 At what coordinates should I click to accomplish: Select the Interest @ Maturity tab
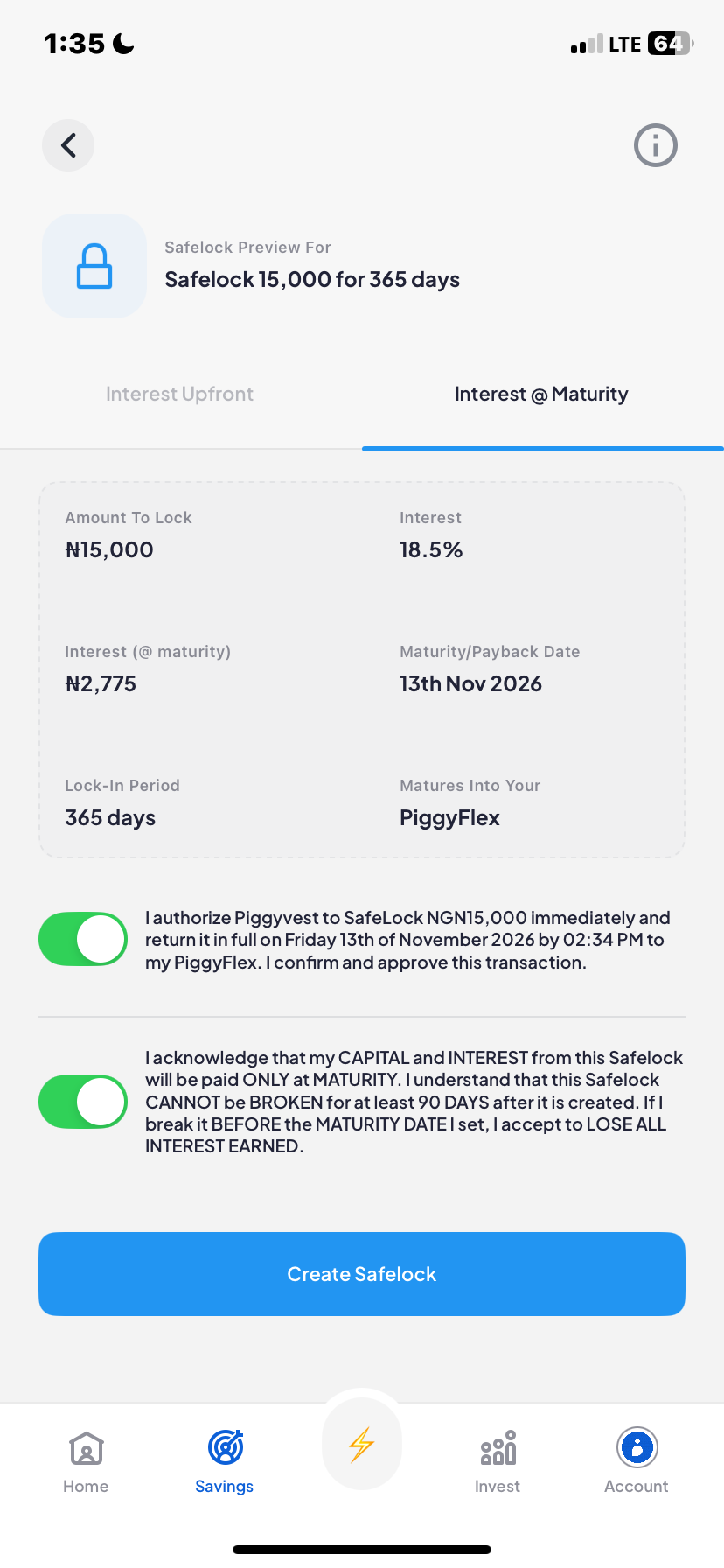click(540, 394)
